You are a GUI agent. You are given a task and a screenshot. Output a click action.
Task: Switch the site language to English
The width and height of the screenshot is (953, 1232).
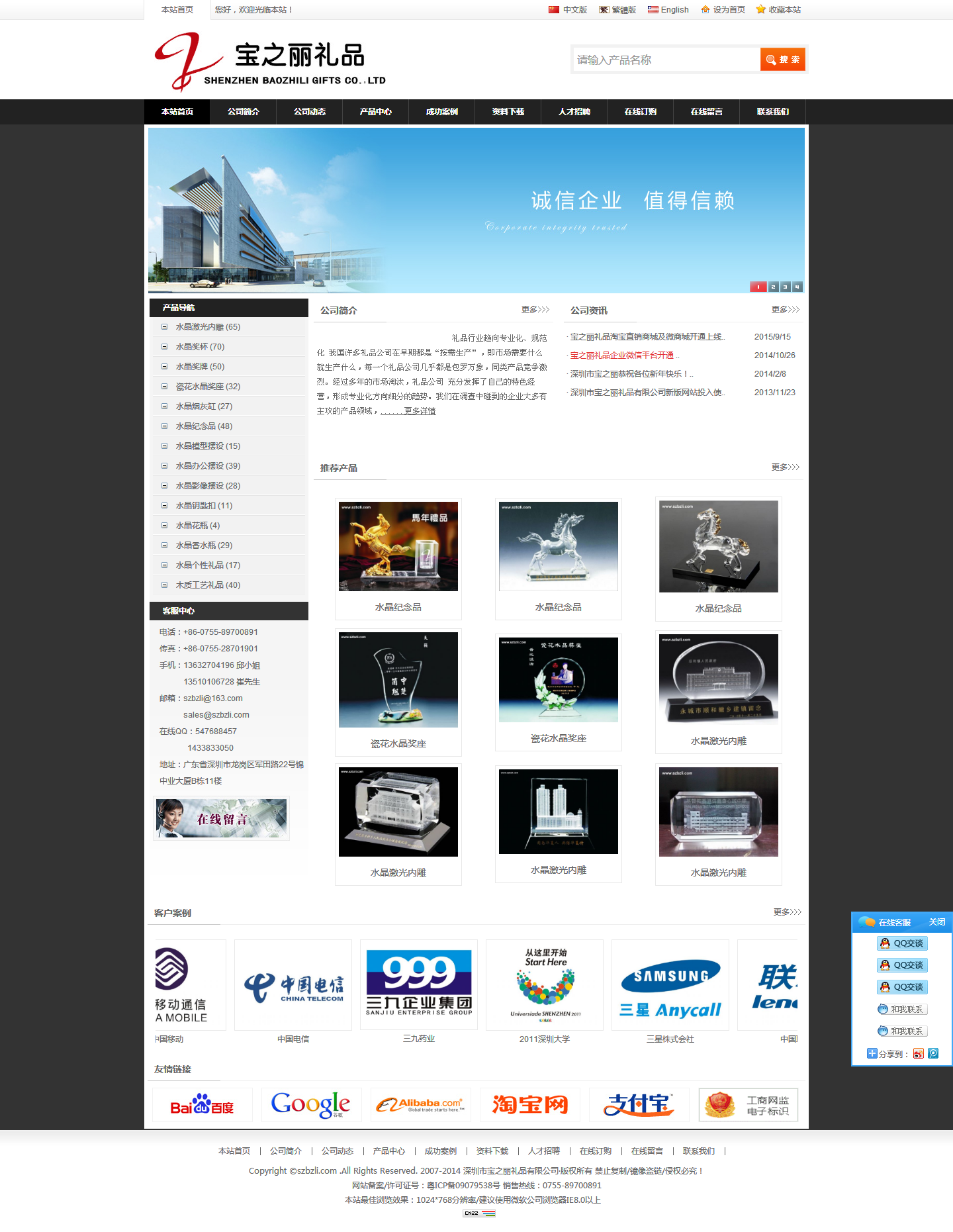(x=668, y=10)
